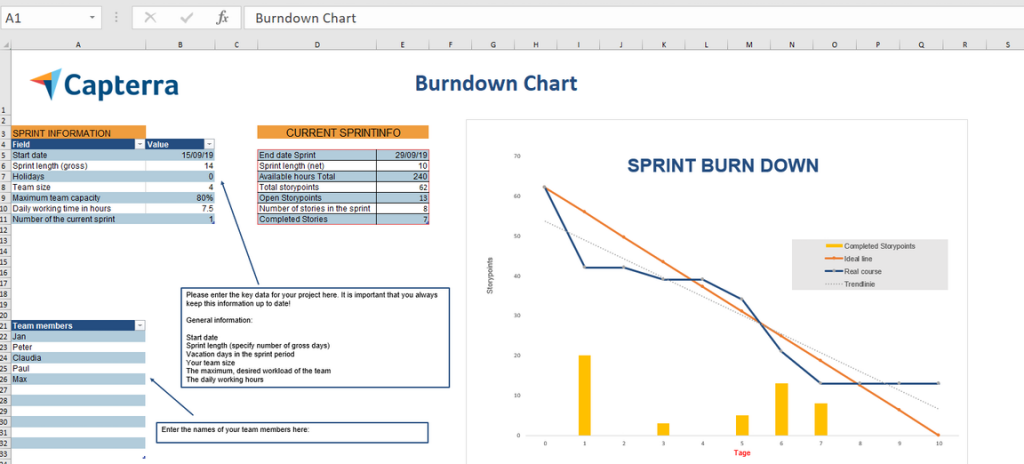Click the Start date cell
Image resolution: width=1024 pixels, height=464 pixels.
coord(78,156)
